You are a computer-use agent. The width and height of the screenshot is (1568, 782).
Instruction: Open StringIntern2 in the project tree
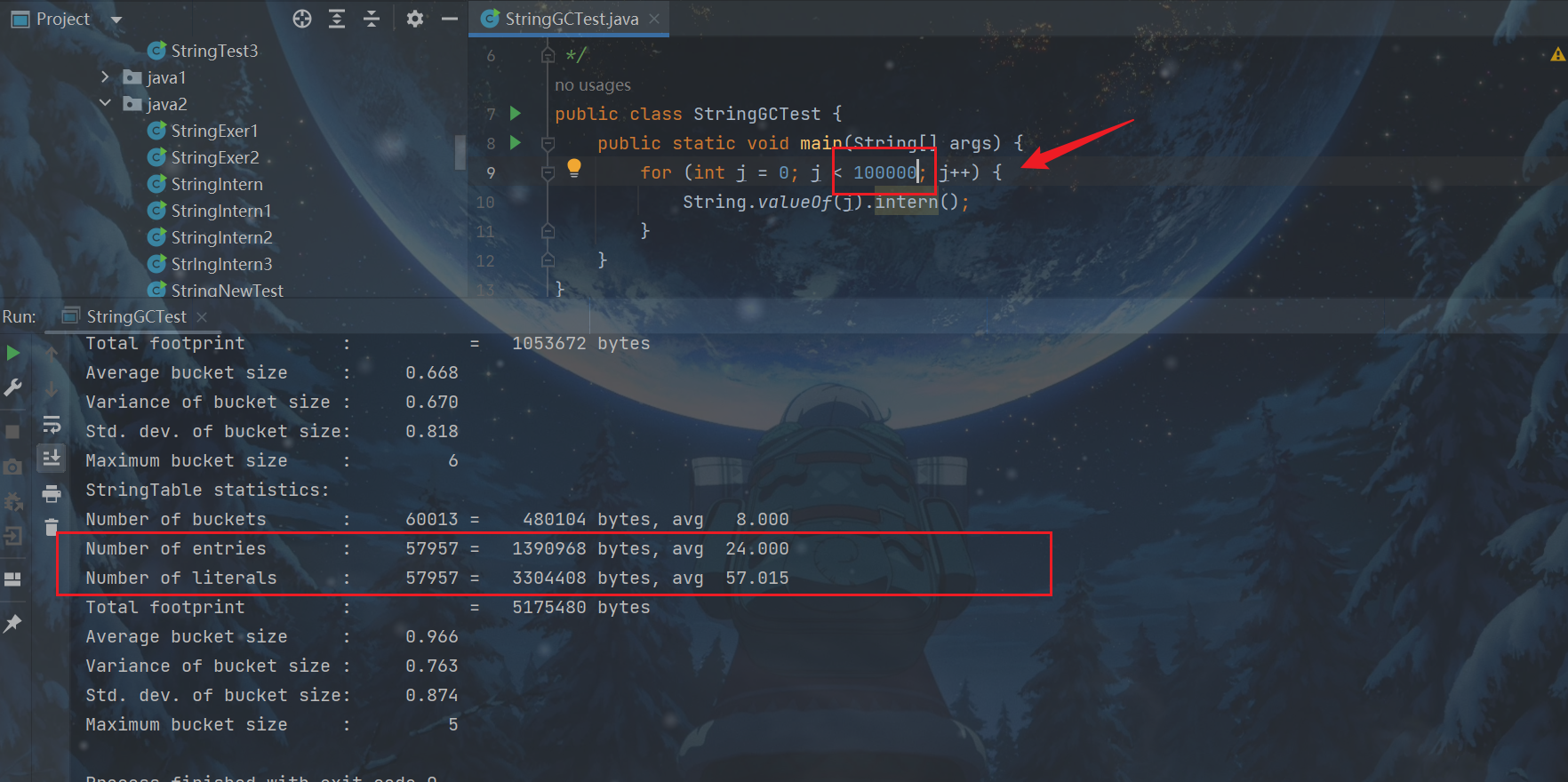221,237
